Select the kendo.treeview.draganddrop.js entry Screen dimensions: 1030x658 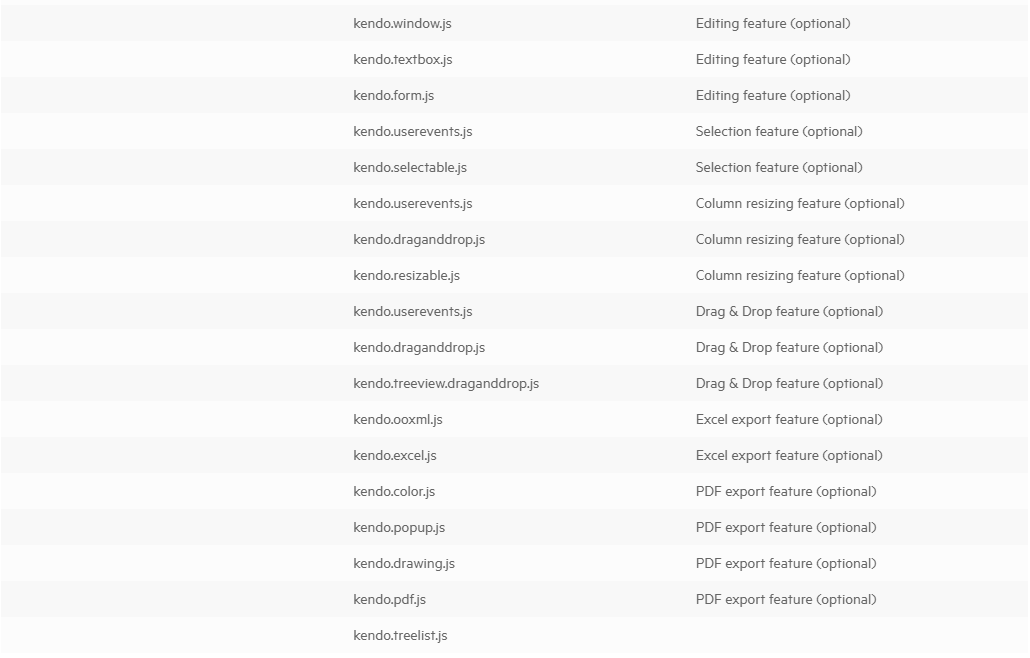tap(446, 384)
